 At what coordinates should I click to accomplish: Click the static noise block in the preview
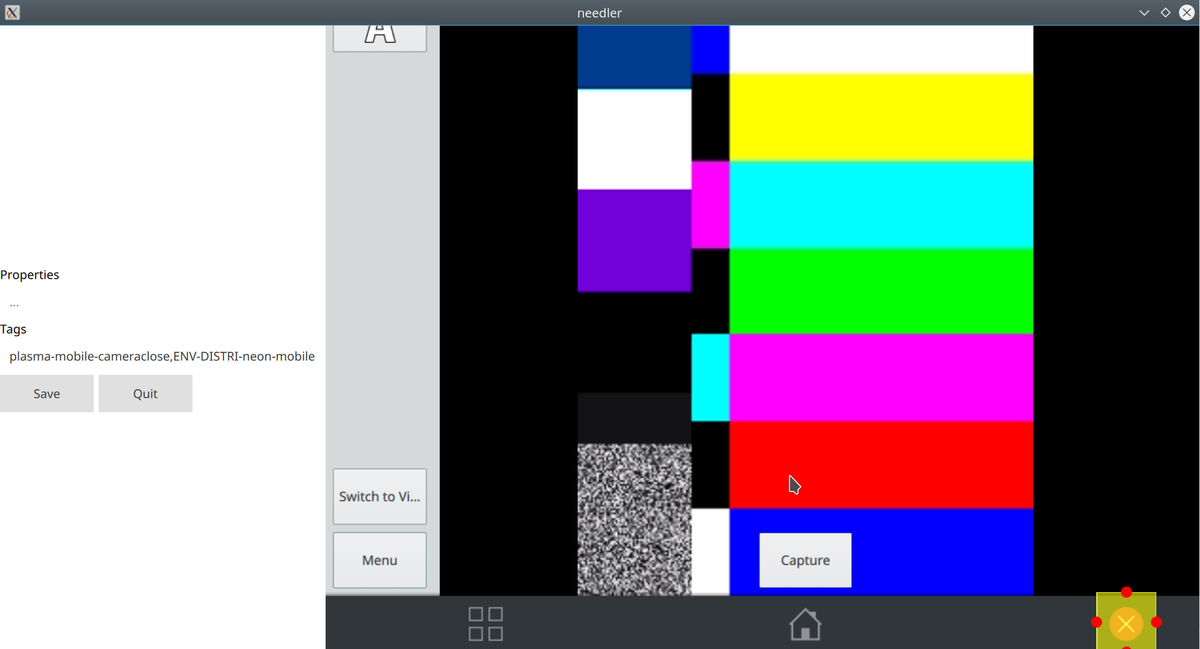tap(634, 519)
